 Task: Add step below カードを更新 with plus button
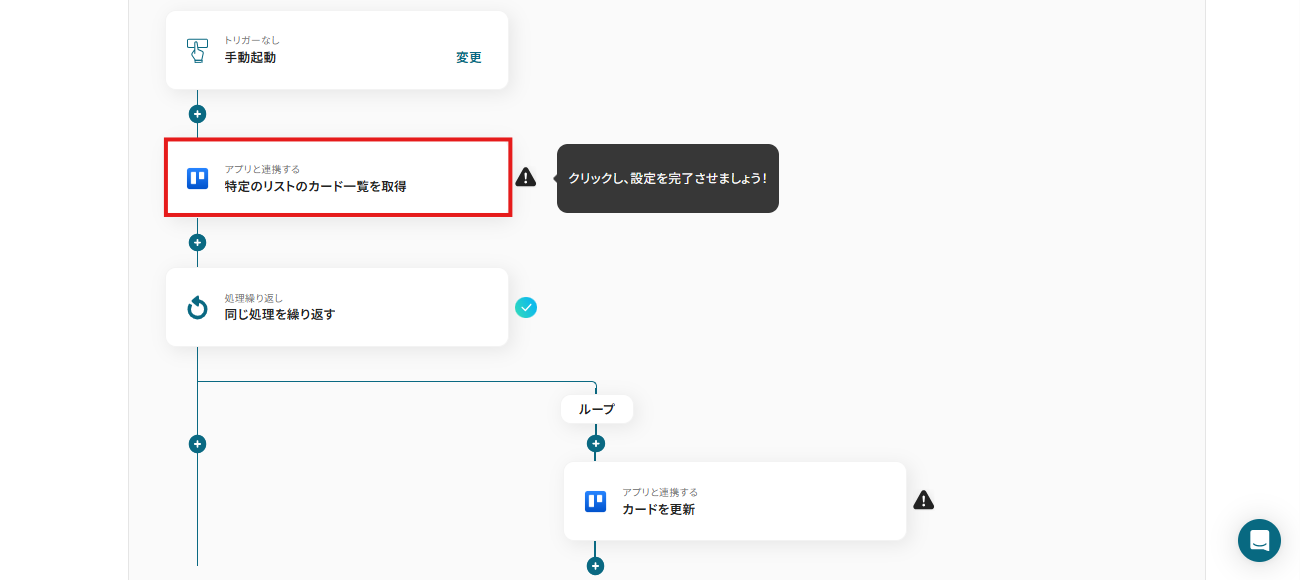(596, 566)
